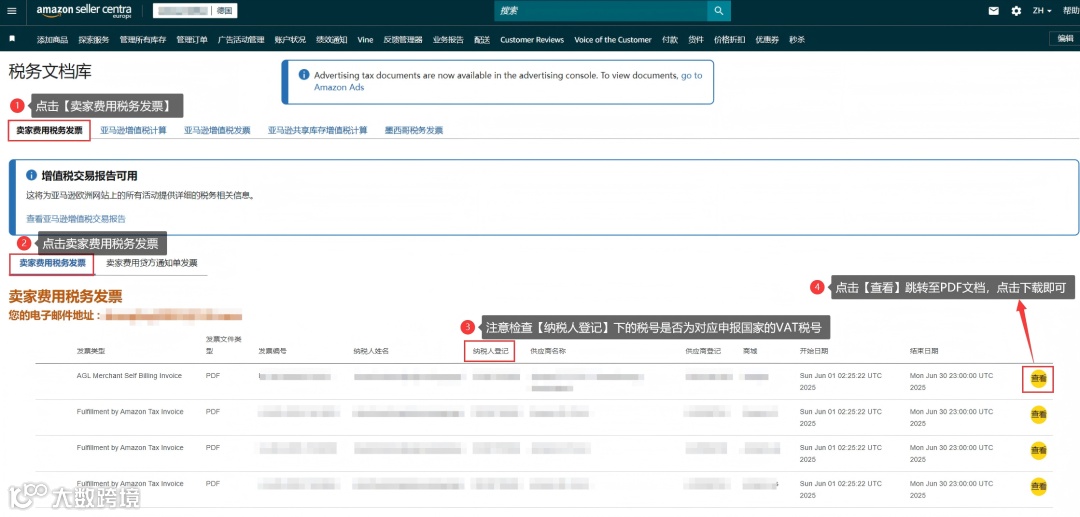1080x517 pixels.
Task: Open the hamburger main menu
Action: 12,10
